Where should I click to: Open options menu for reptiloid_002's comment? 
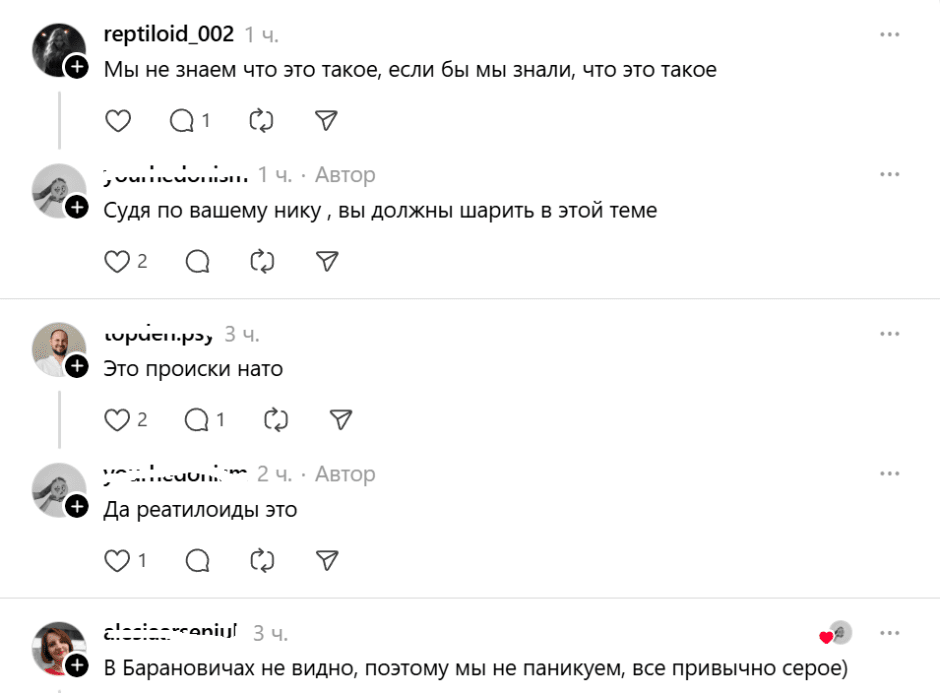(x=890, y=33)
